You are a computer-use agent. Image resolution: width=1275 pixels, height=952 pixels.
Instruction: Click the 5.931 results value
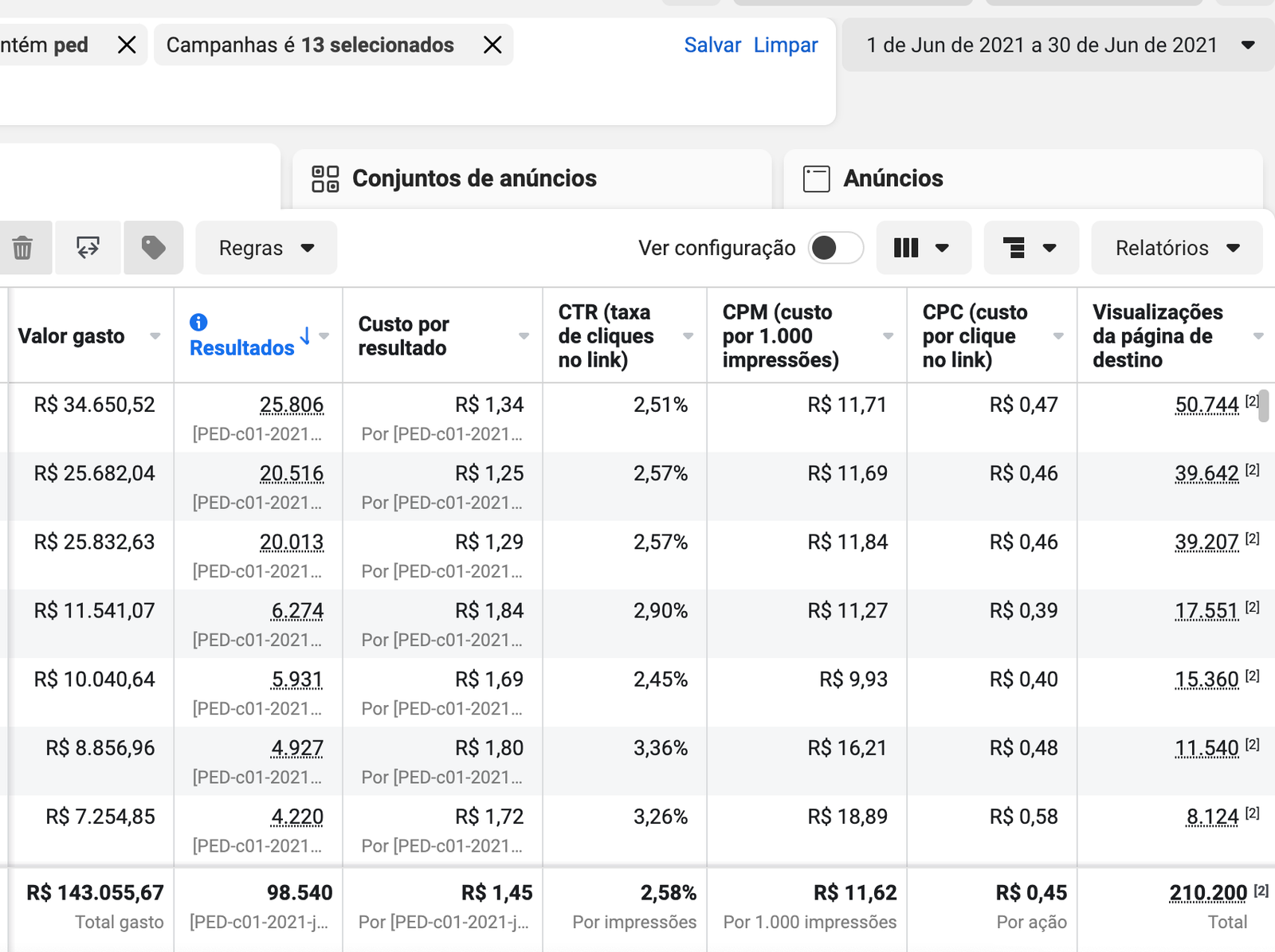click(297, 680)
